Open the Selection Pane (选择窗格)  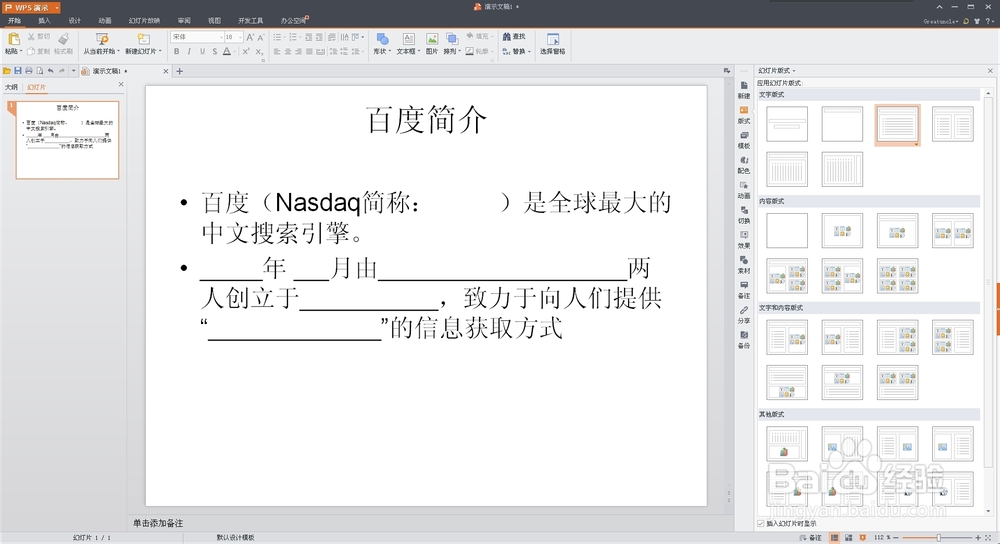tap(552, 43)
